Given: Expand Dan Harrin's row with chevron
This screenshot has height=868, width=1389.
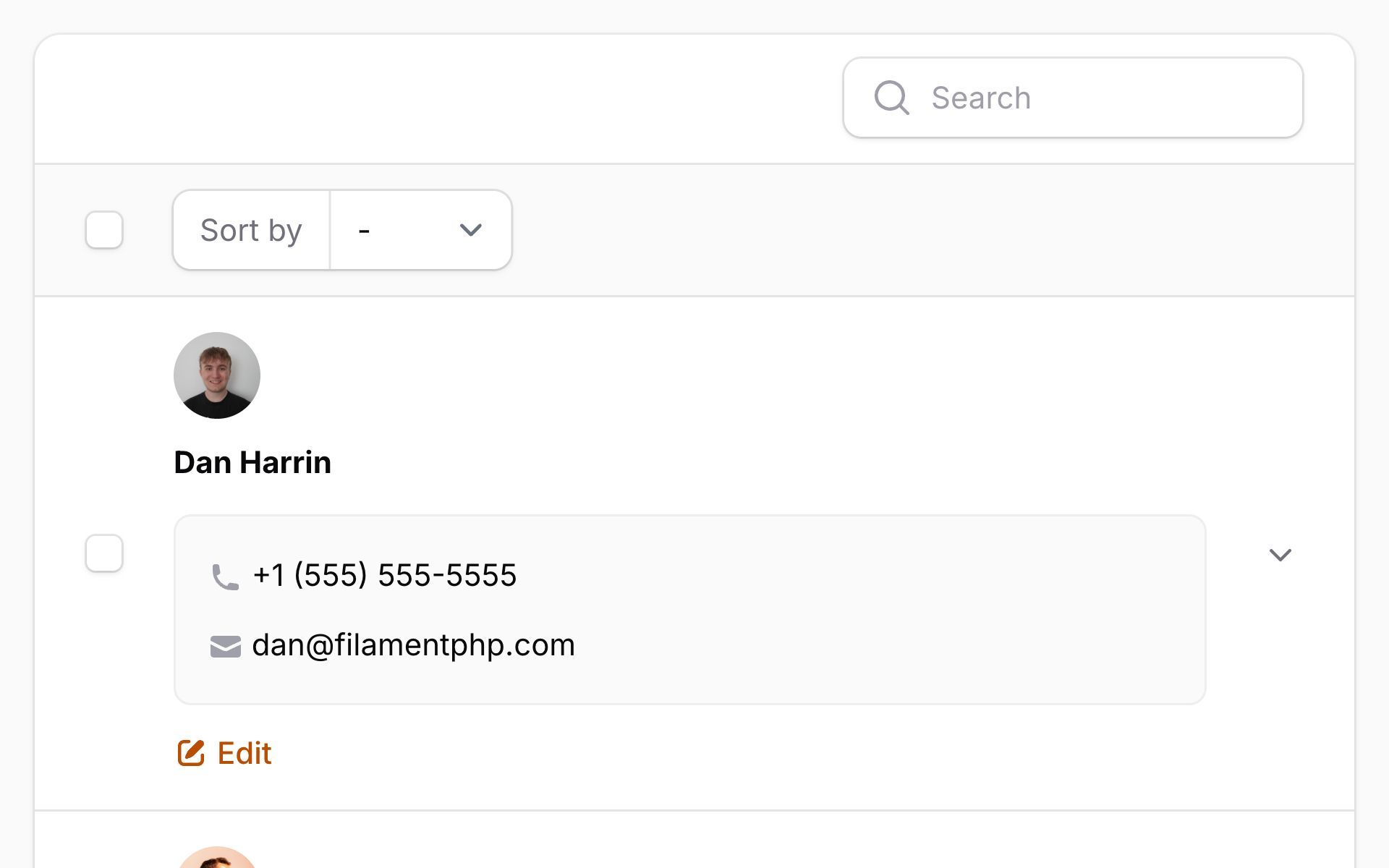Looking at the screenshot, I should (x=1280, y=555).
